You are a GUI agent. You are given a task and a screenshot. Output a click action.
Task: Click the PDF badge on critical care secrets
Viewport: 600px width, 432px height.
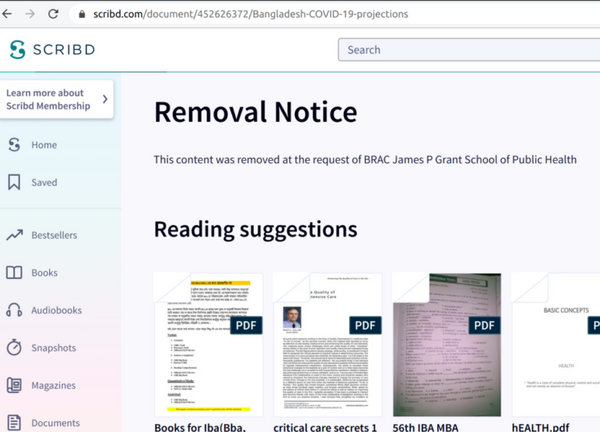(x=365, y=325)
